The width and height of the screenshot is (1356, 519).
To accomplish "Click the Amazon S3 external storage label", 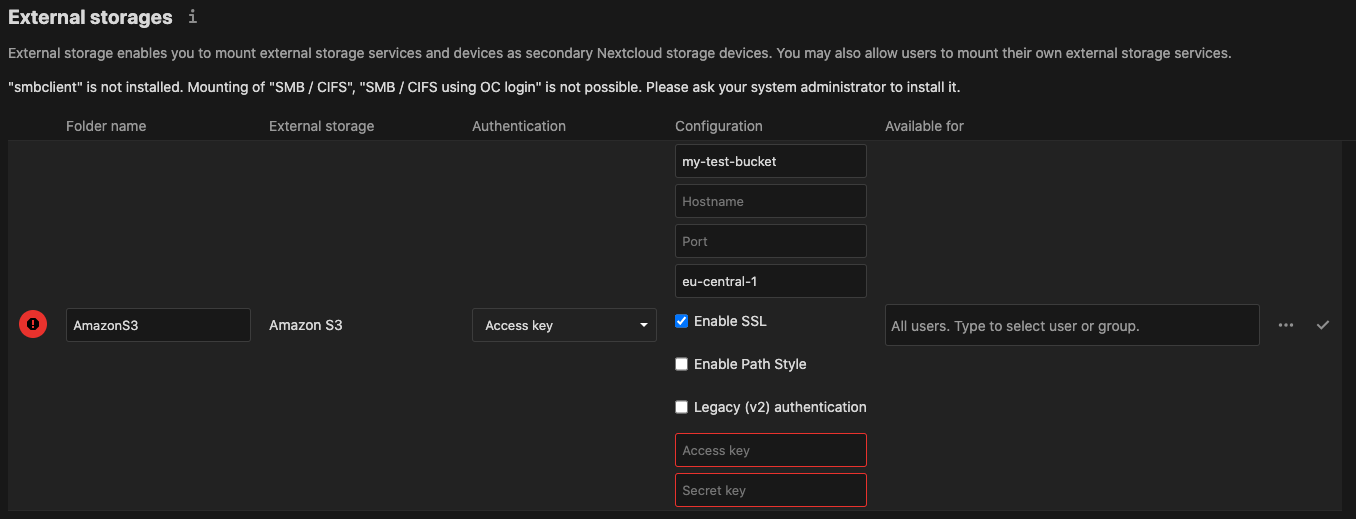I will (306, 325).
